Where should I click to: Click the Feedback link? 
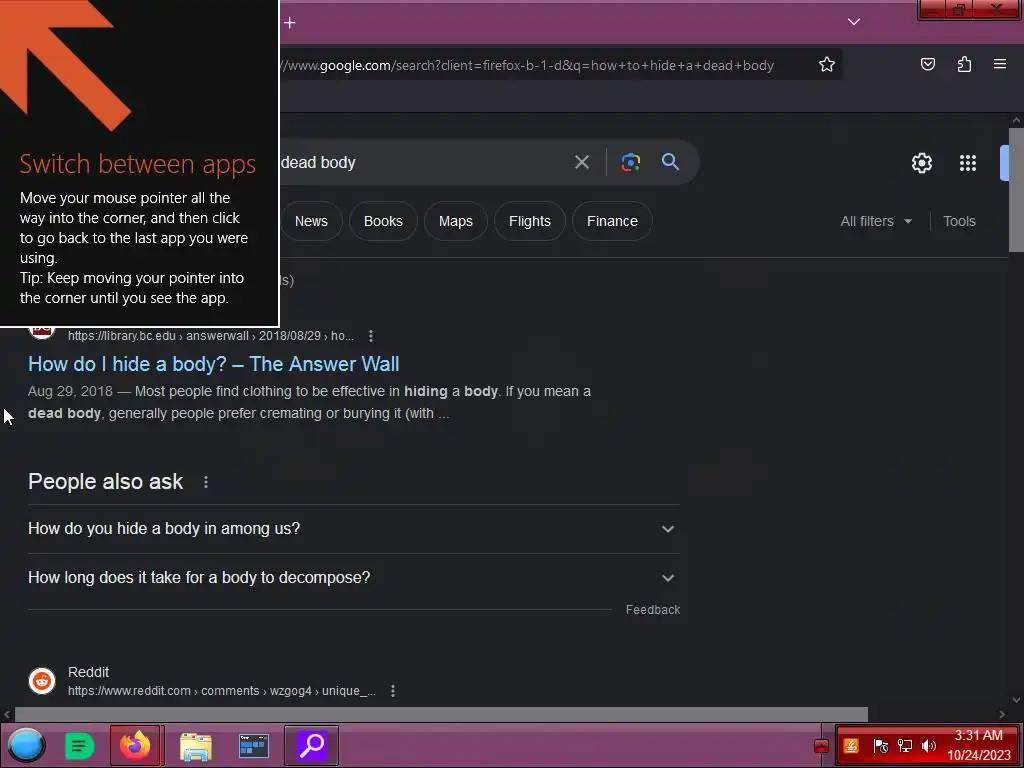[x=652, y=609]
